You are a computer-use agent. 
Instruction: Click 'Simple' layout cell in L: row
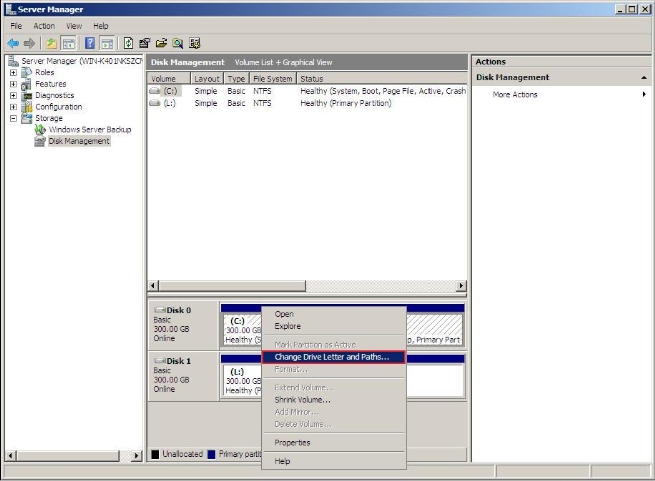(206, 103)
